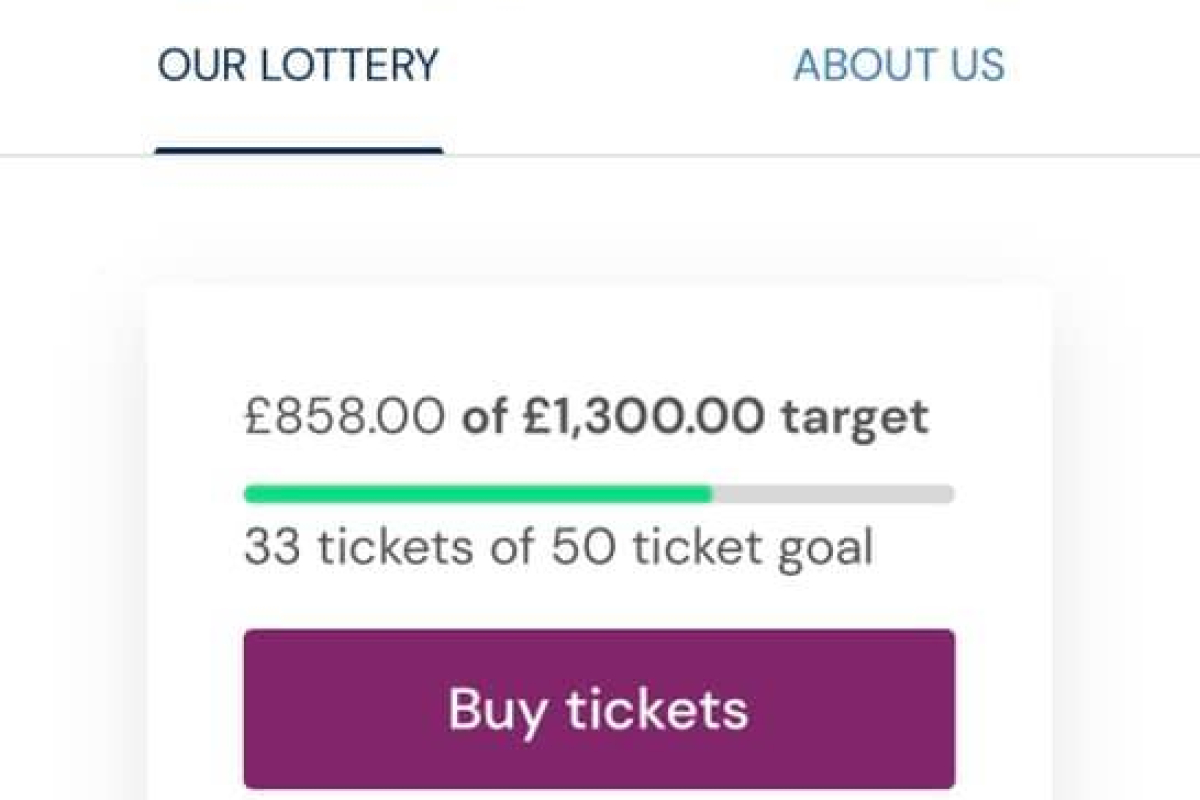Click the word "of" after £858.00
The width and height of the screenshot is (1200, 800).
click(484, 418)
